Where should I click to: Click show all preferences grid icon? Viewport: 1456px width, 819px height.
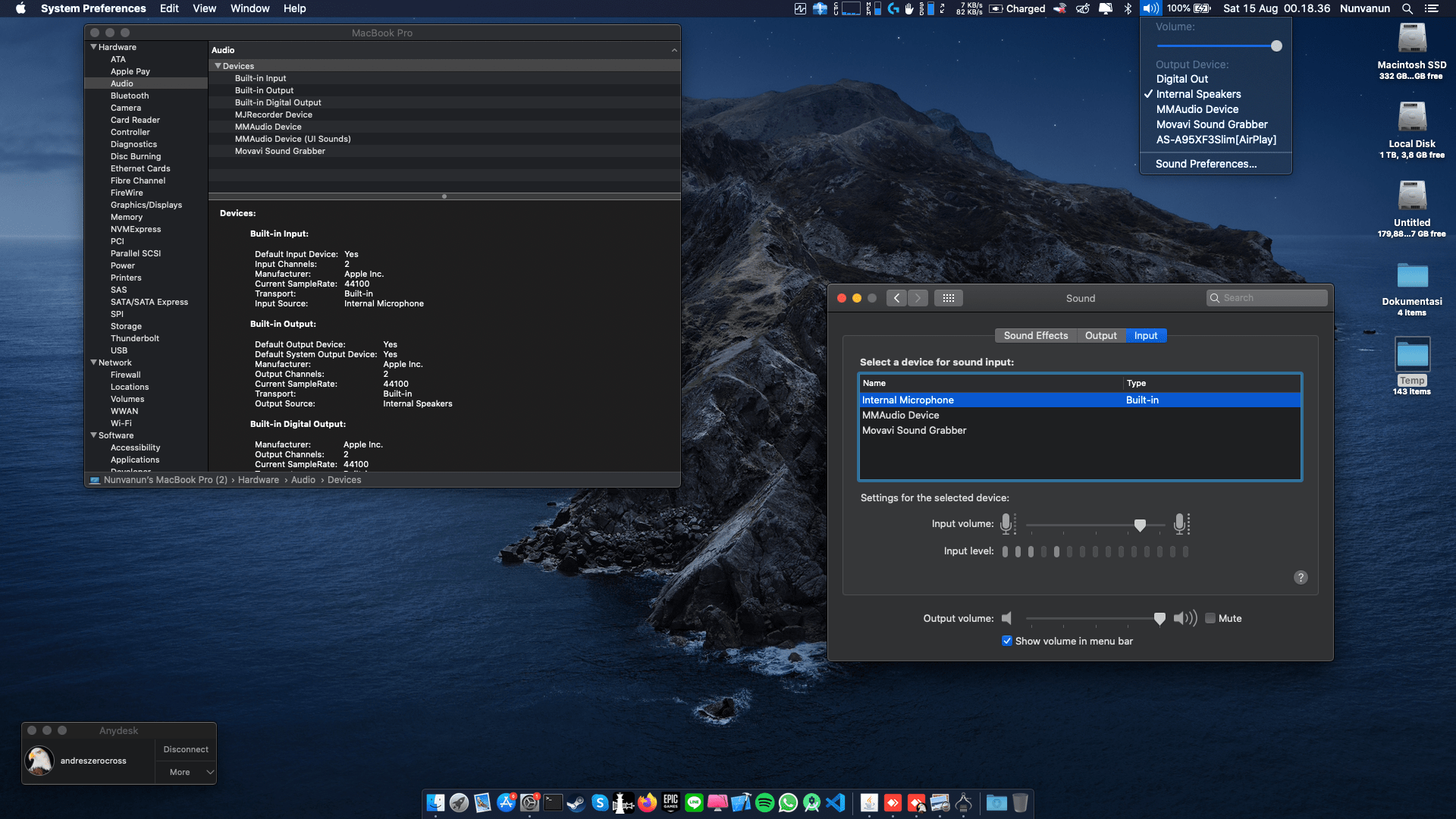point(948,298)
